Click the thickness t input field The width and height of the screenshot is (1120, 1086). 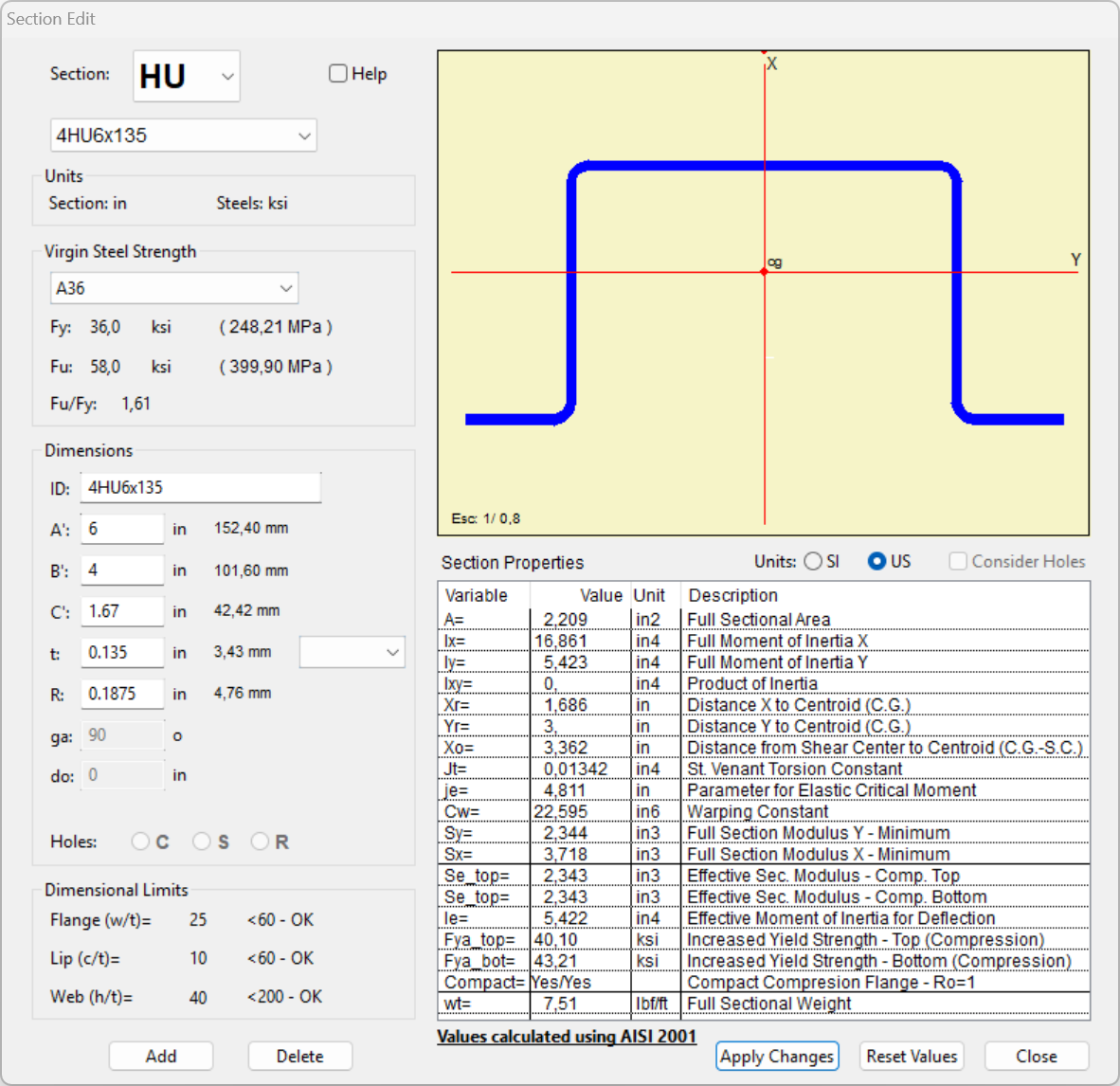click(x=122, y=653)
